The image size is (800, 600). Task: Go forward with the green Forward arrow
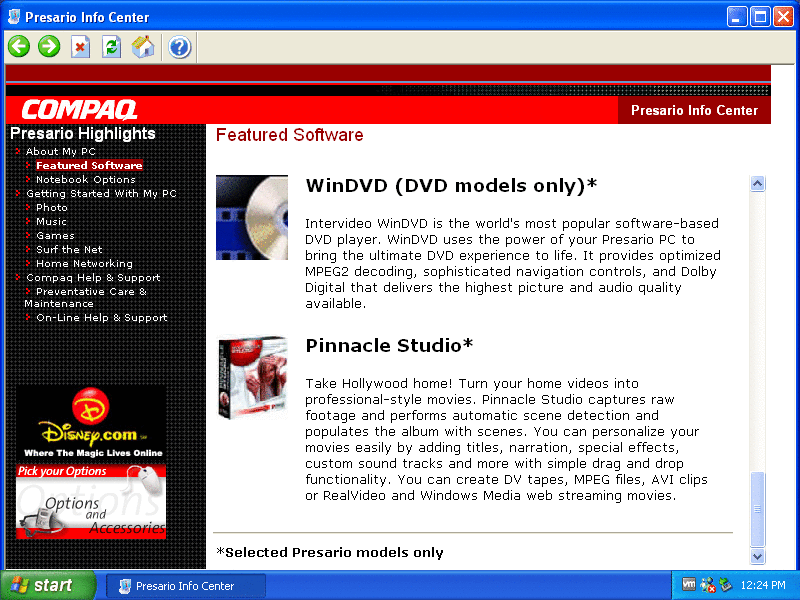point(49,47)
